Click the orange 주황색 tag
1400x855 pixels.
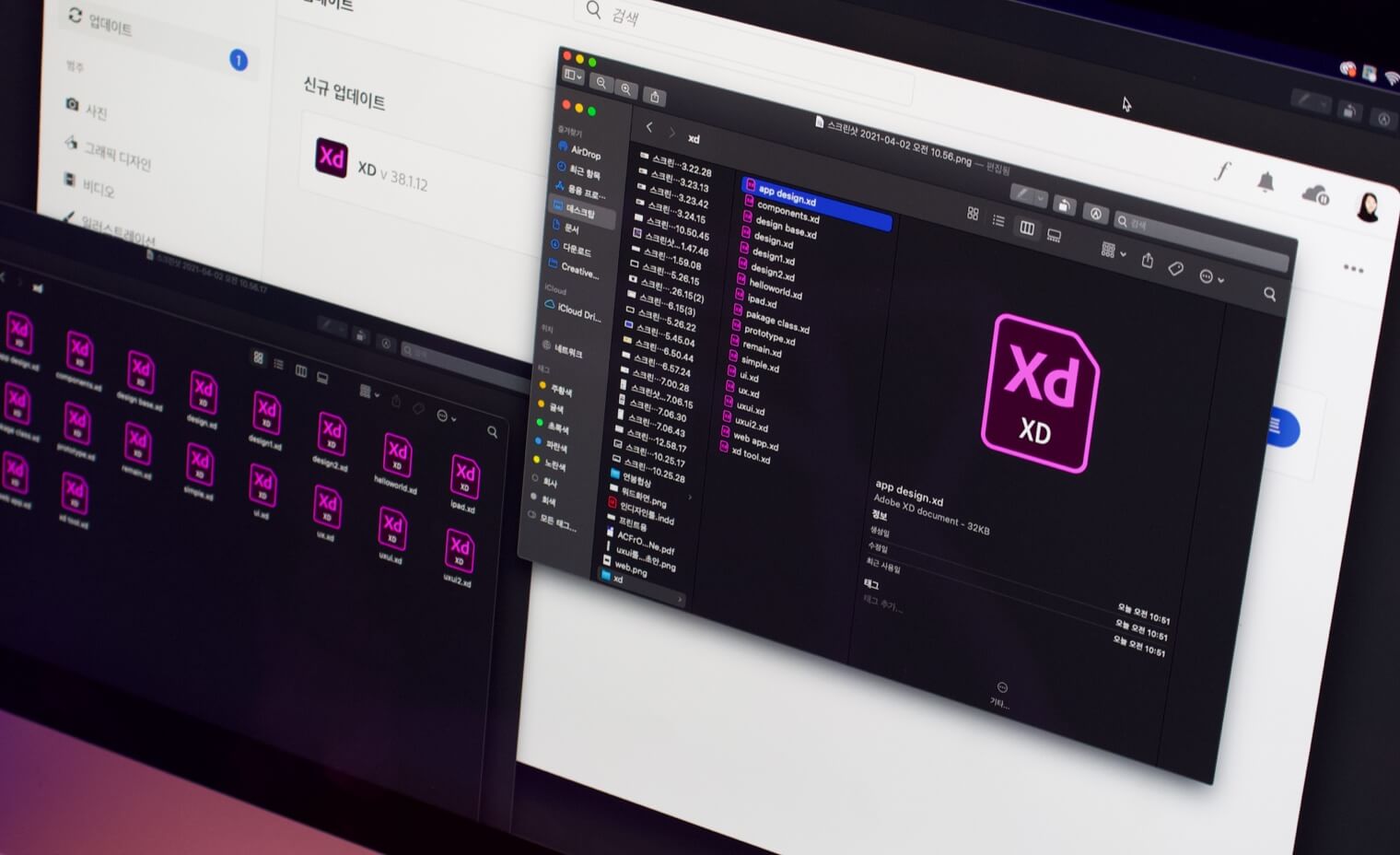point(555,389)
